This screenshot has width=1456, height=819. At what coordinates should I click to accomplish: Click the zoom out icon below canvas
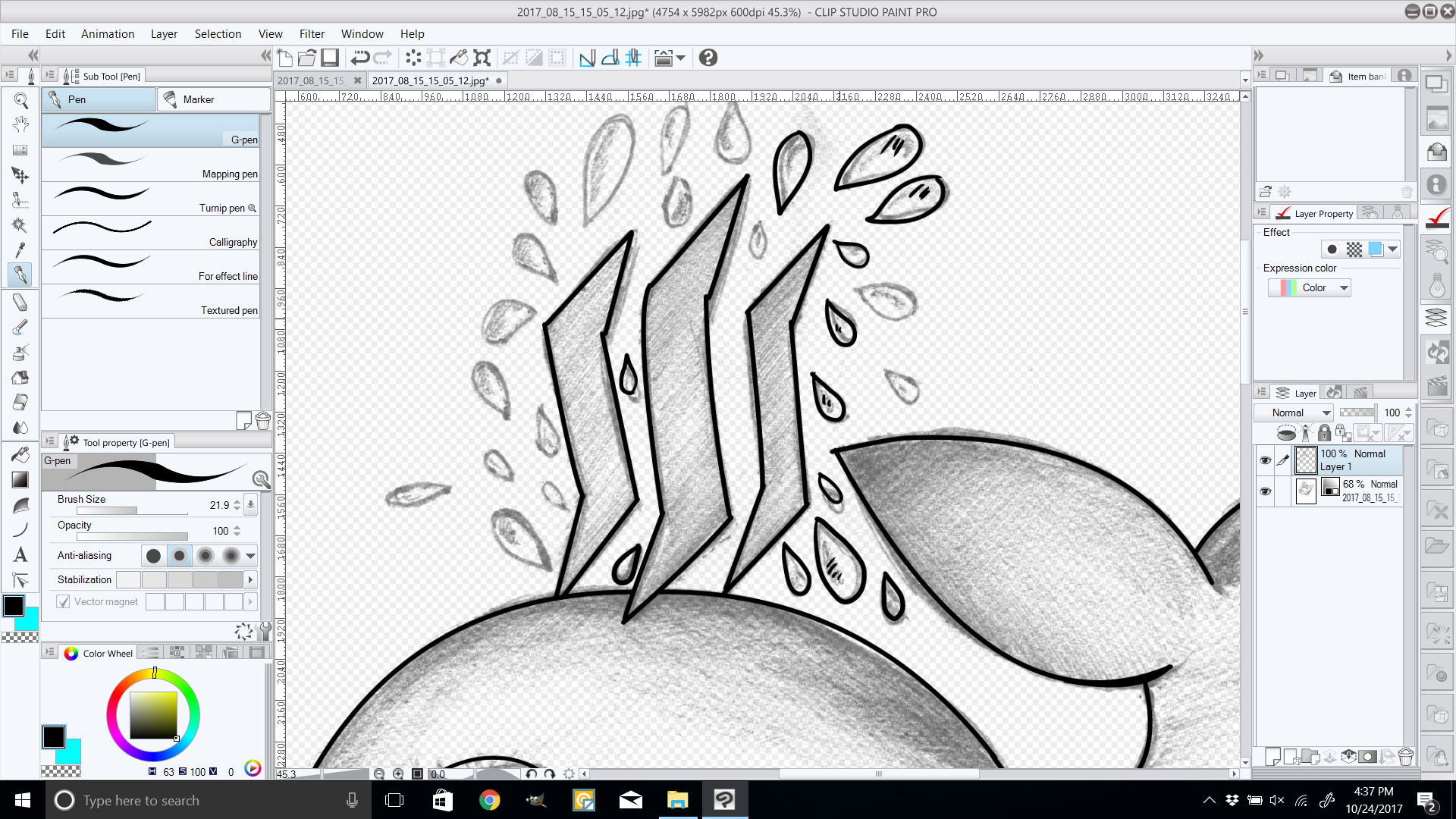tap(379, 773)
